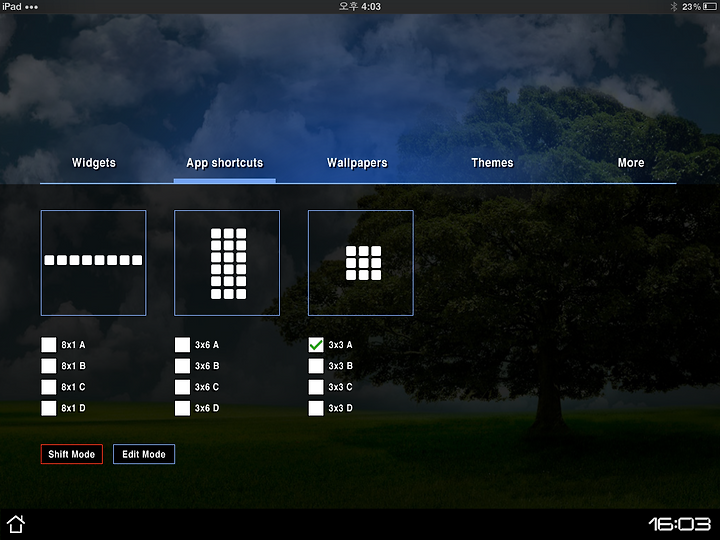
Task: Enable the 8x1 B checkbox
Action: coord(49,366)
